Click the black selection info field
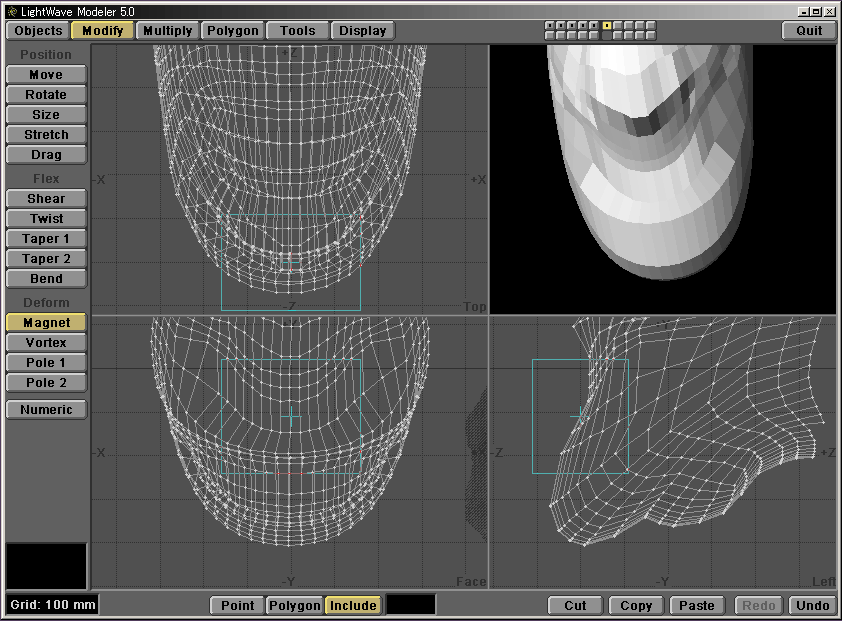The width and height of the screenshot is (842, 621). pyautogui.click(x=411, y=605)
